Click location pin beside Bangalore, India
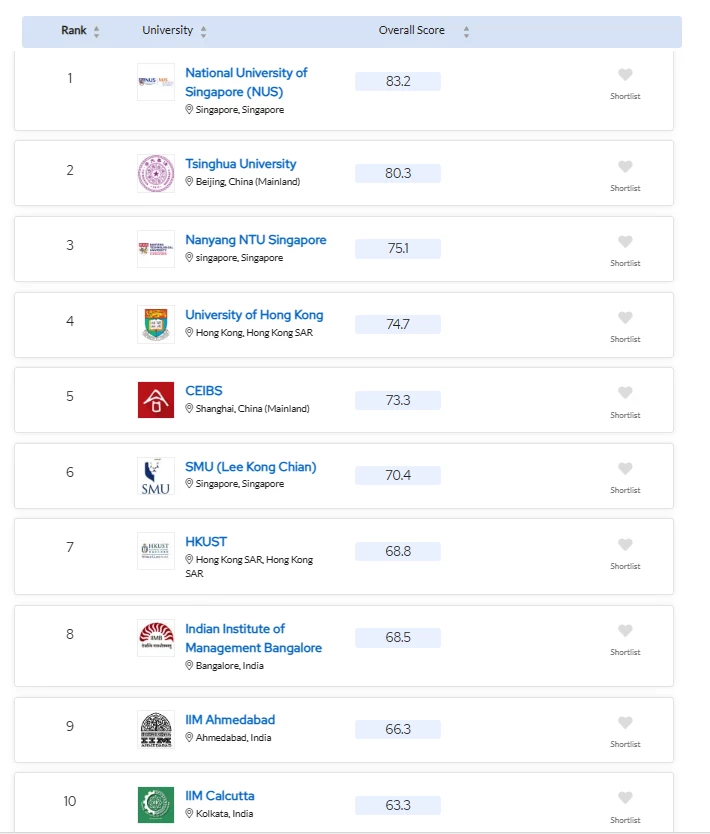Image resolution: width=710 pixels, height=834 pixels. coord(189,665)
